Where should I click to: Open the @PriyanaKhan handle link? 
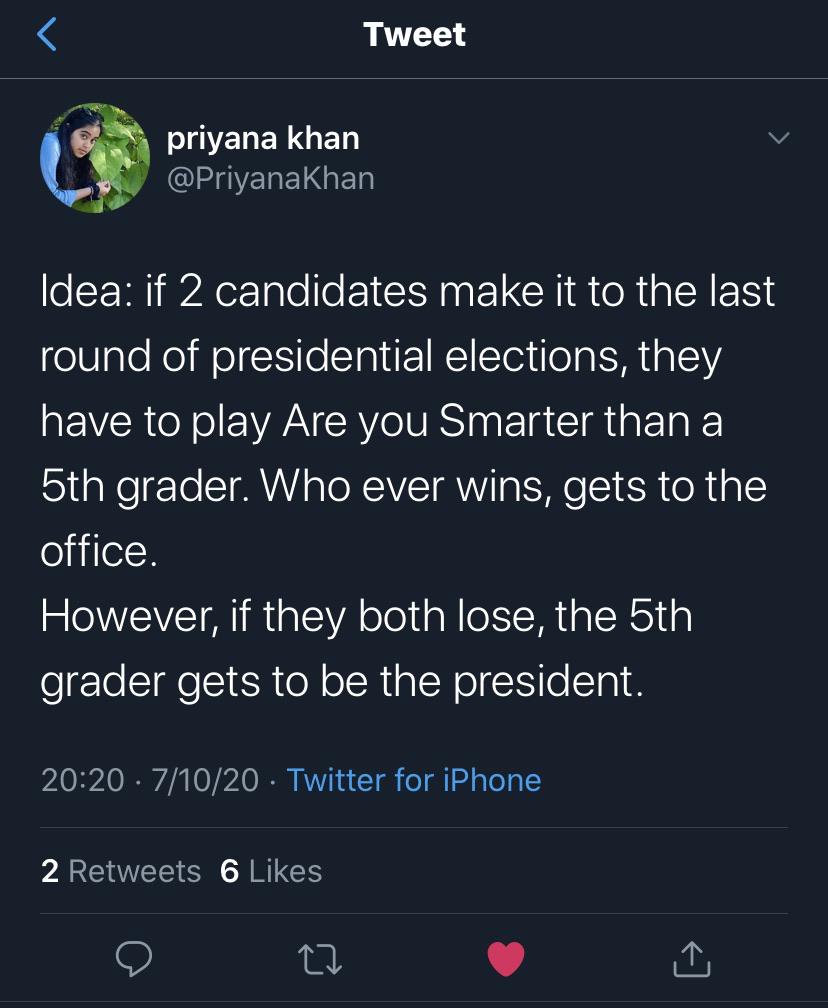[270, 178]
